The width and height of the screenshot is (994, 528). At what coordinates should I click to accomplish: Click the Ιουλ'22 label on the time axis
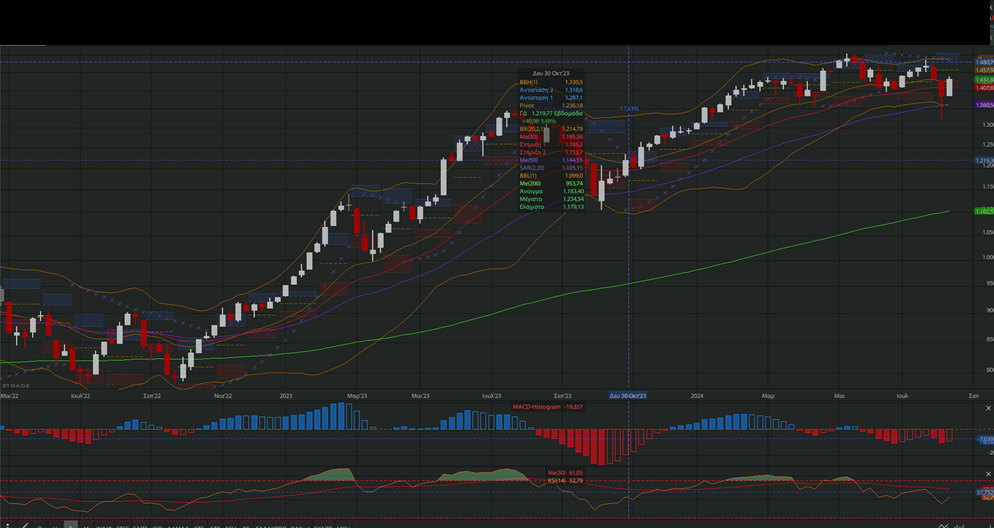click(81, 396)
